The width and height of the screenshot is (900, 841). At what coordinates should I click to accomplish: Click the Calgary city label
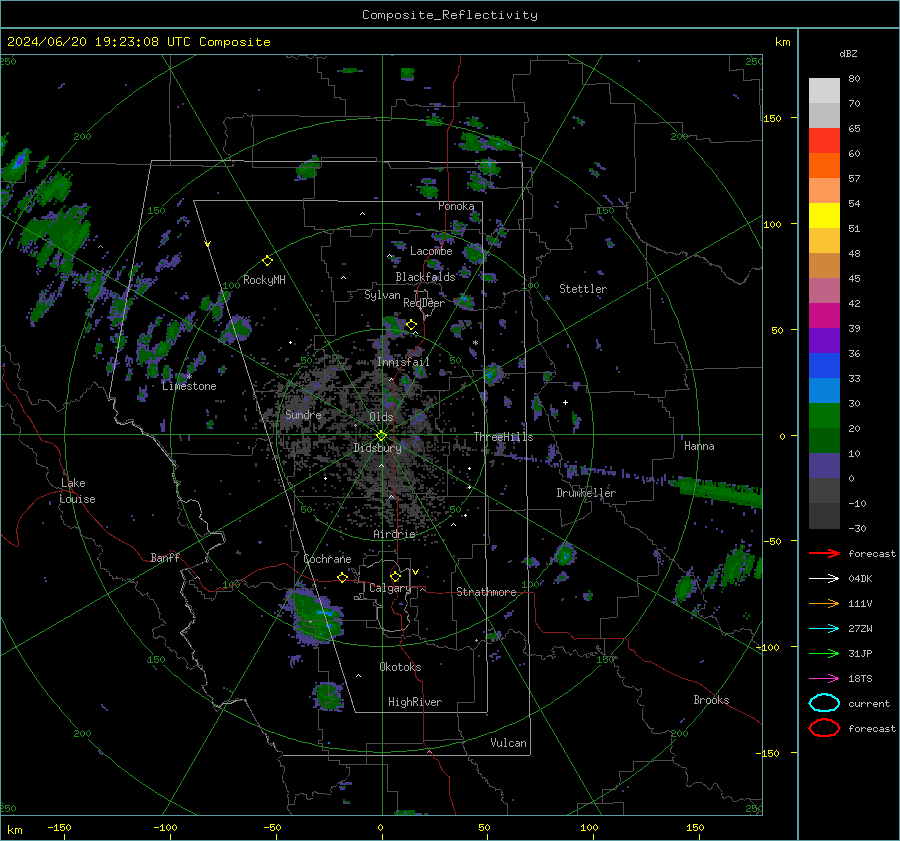[x=390, y=588]
